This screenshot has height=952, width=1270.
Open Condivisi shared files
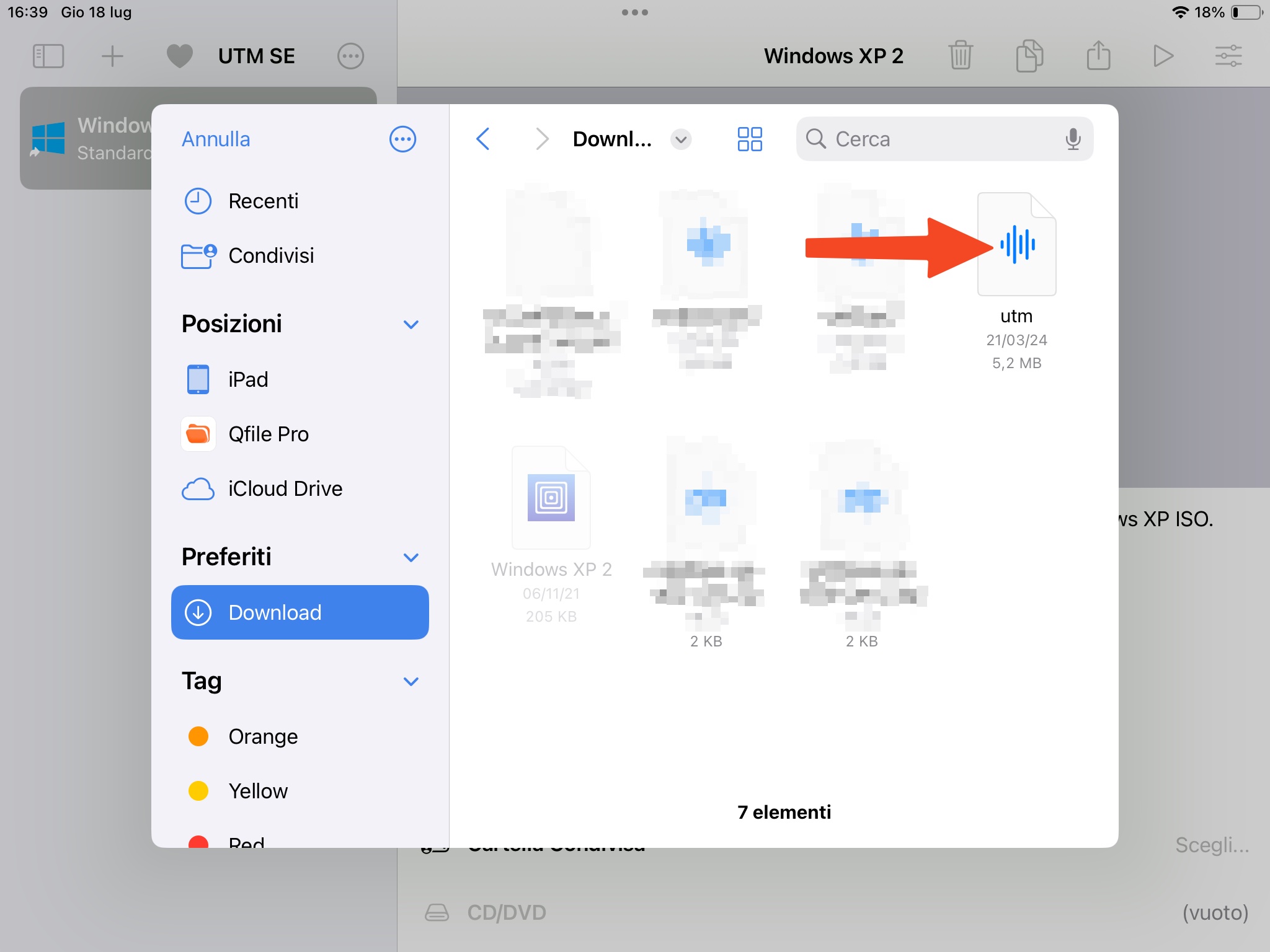coord(300,255)
